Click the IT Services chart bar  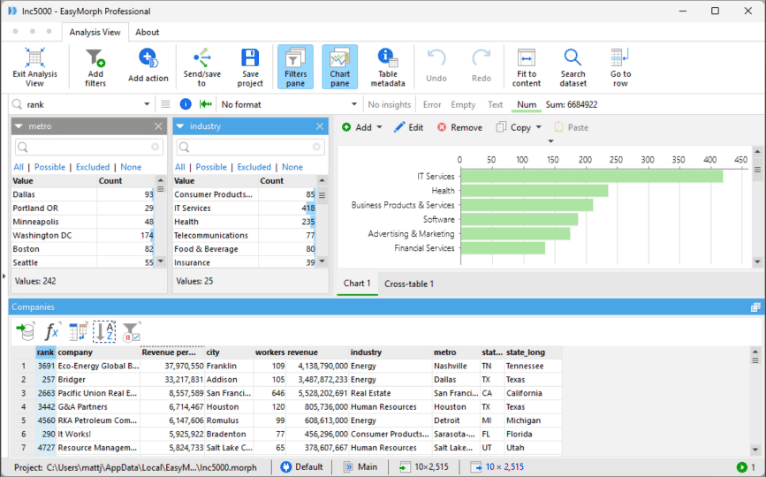[x=592, y=176]
